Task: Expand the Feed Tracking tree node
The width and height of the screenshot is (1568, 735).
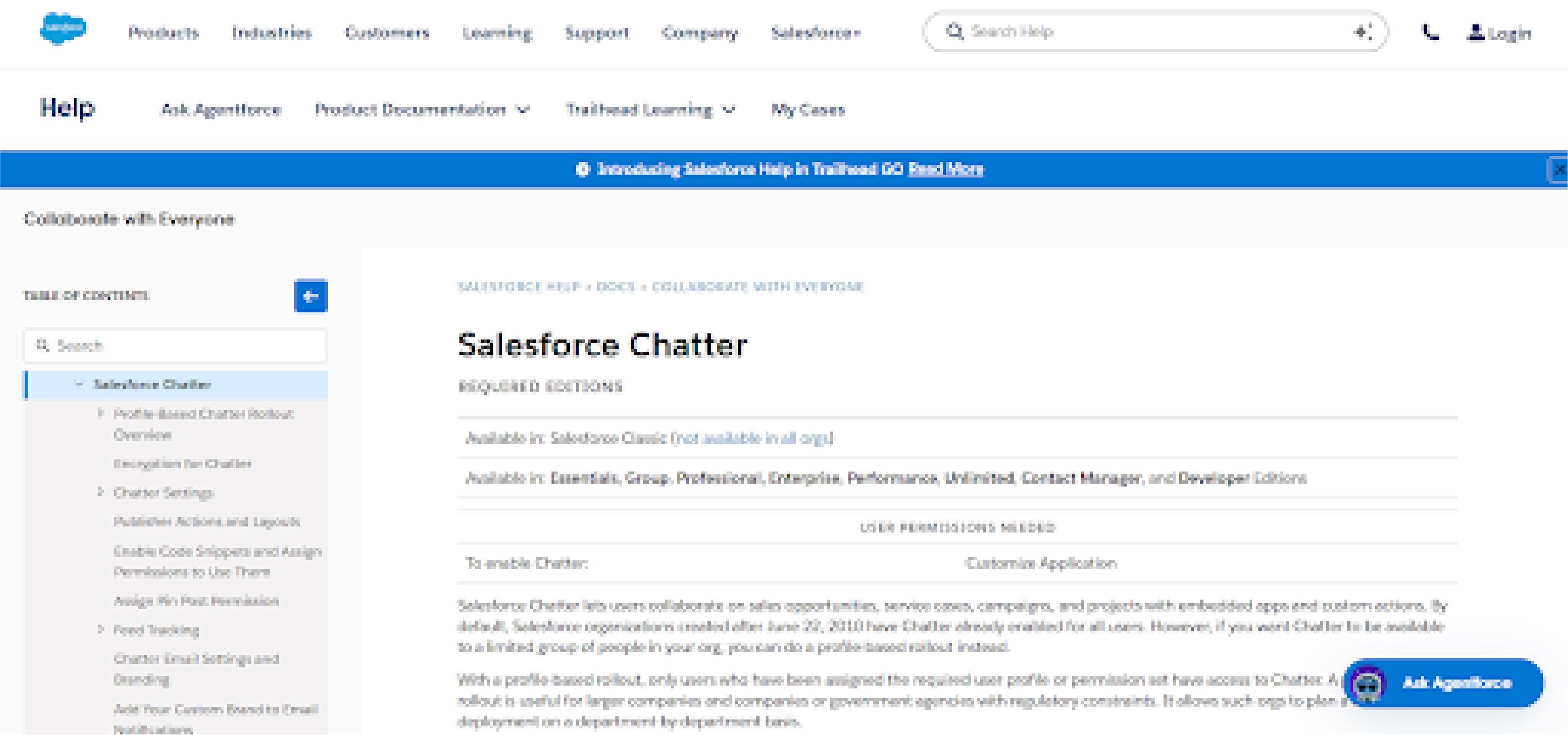Action: tap(101, 629)
